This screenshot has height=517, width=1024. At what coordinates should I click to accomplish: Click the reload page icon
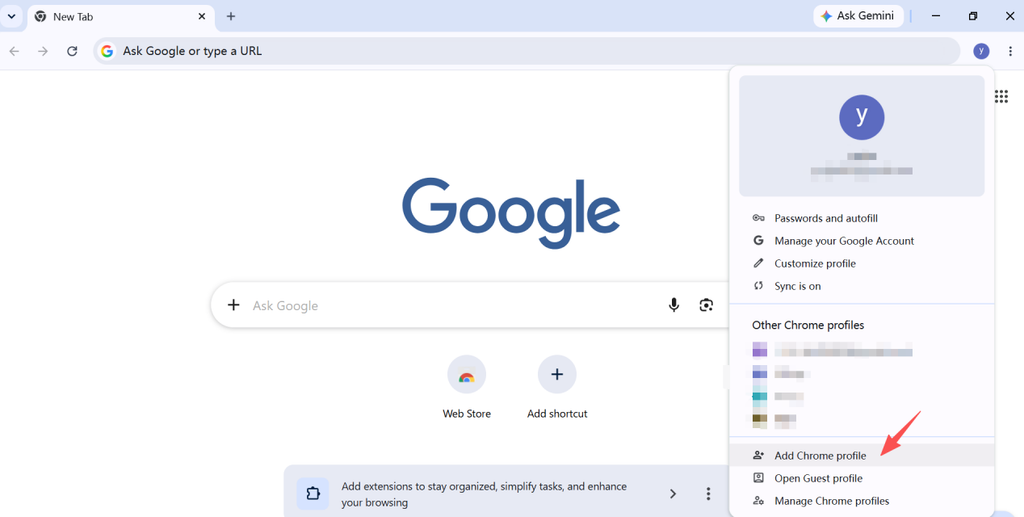(x=72, y=51)
